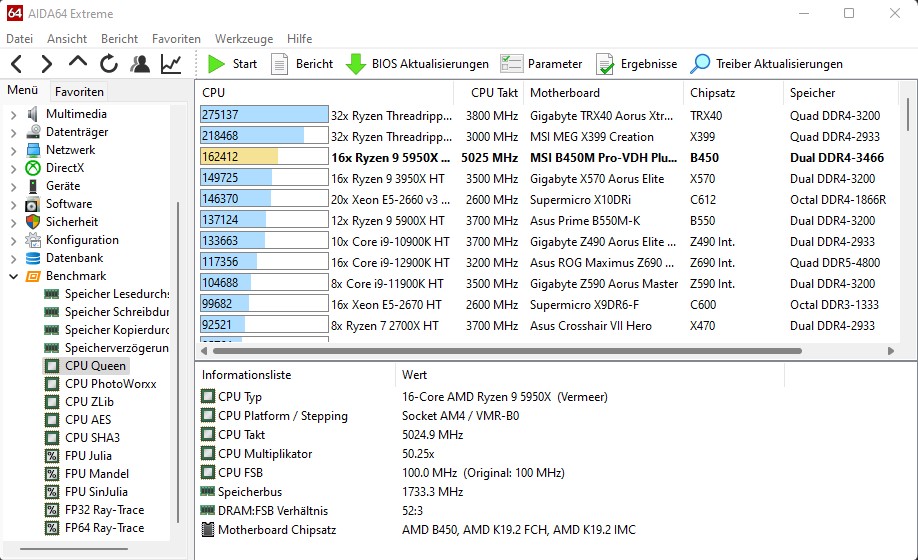Click the Ergebnisse checkmark icon
This screenshot has height=560, width=918.
(x=605, y=64)
